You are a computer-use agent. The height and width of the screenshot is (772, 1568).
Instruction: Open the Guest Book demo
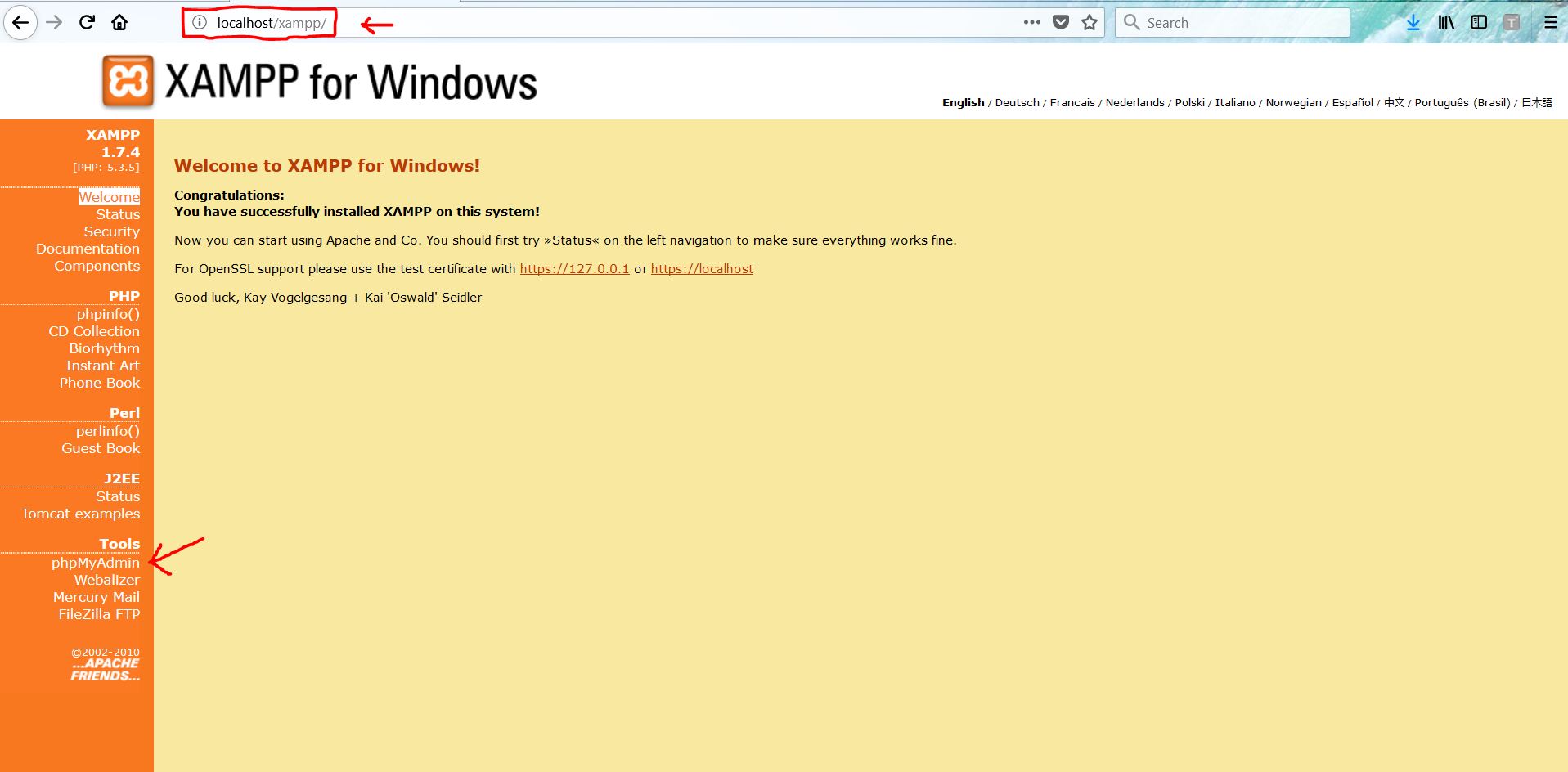coord(101,448)
